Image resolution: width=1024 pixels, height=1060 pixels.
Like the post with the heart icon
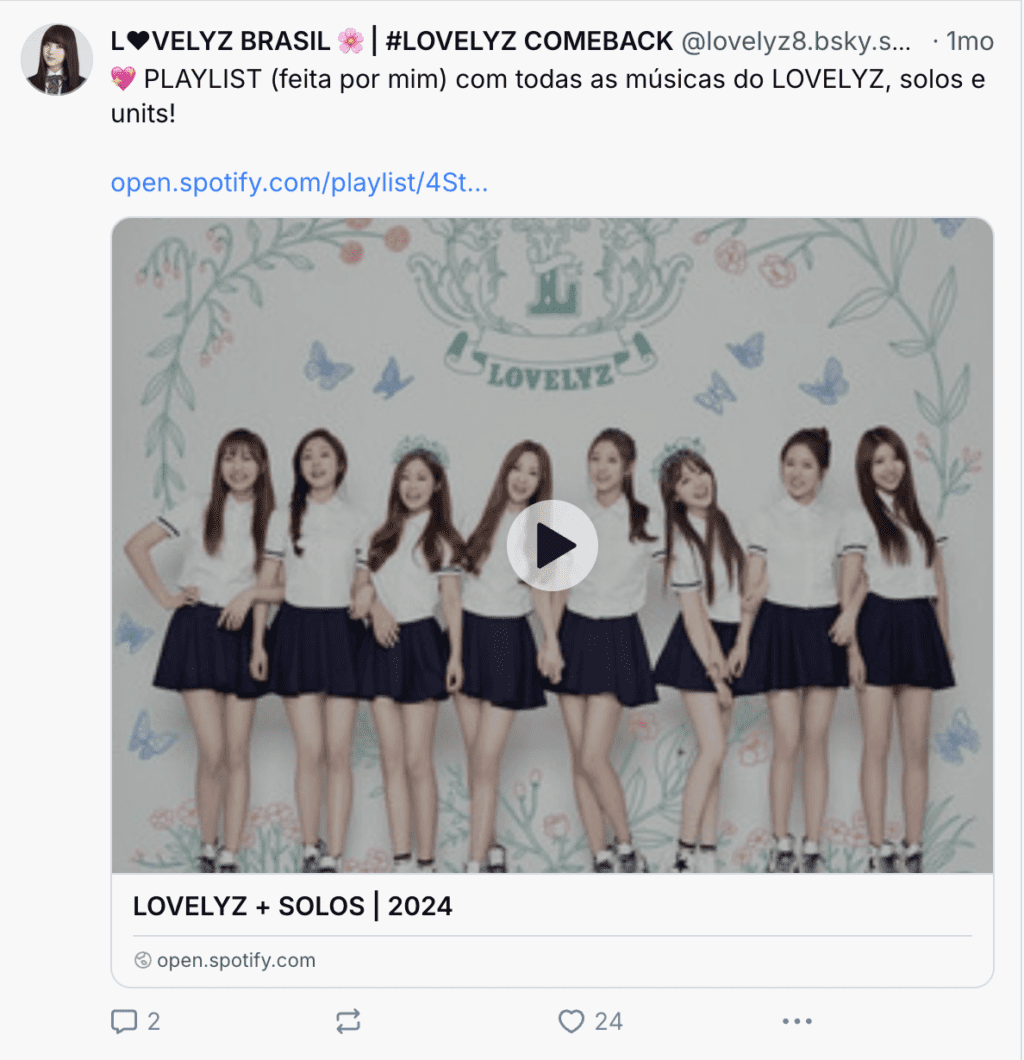coord(571,1021)
